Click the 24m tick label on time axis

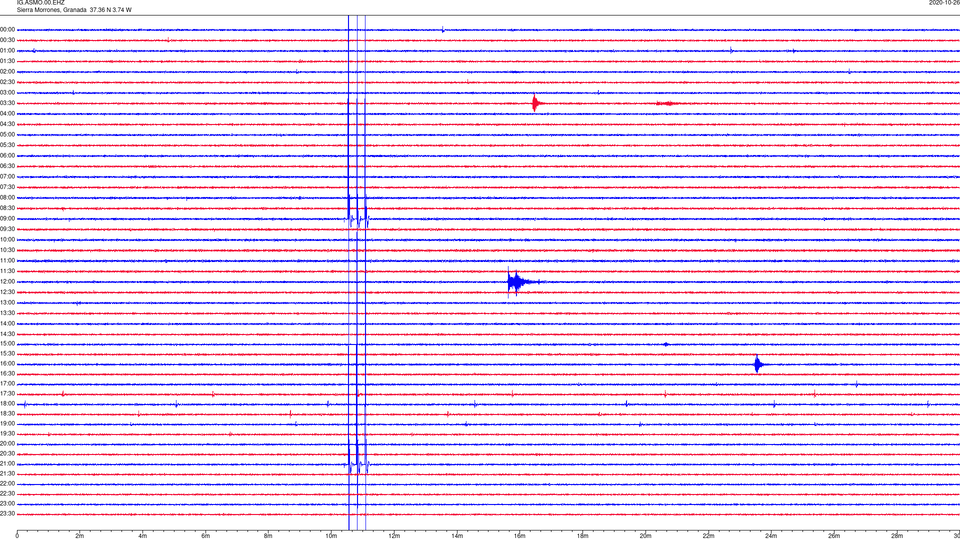point(771,536)
